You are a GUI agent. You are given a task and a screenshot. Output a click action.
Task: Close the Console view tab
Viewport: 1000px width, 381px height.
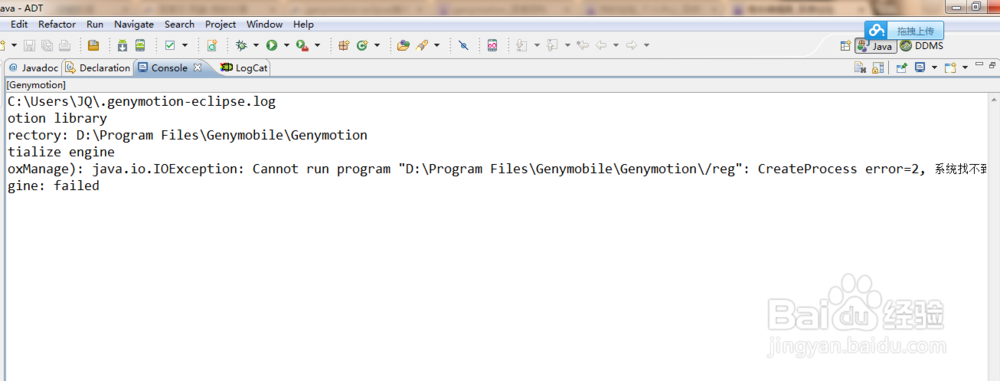point(198,67)
